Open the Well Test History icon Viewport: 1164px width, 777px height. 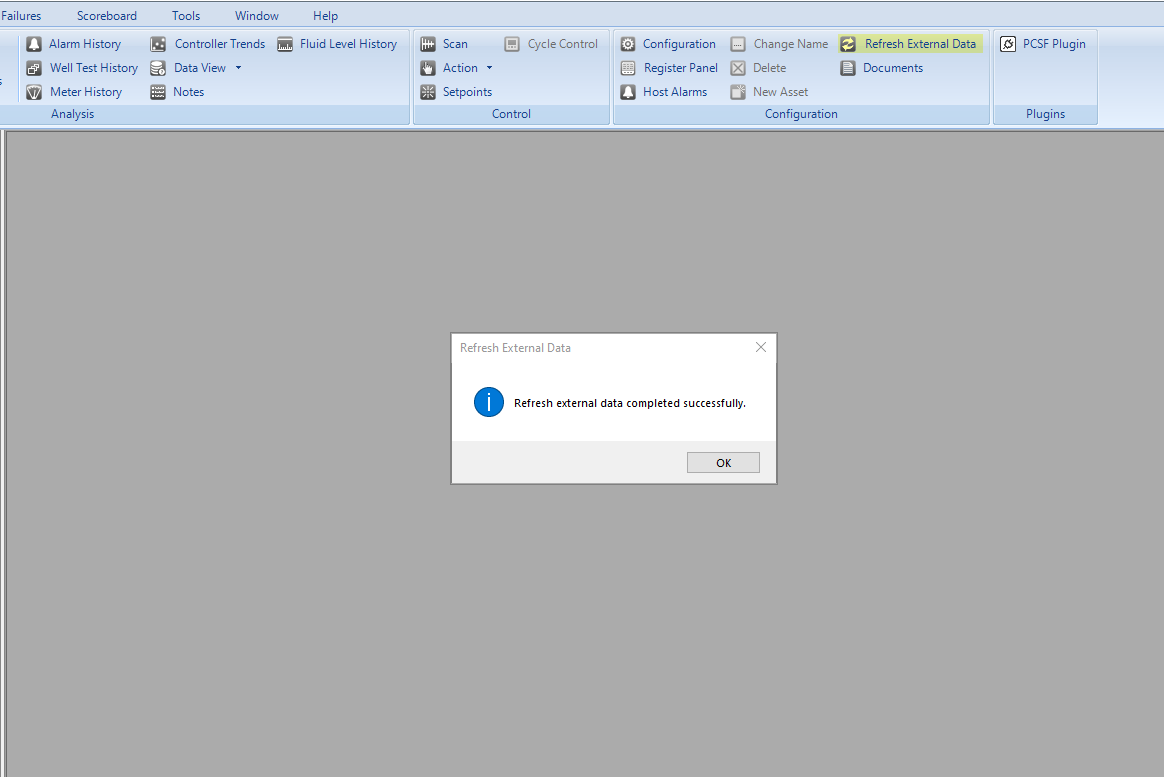coord(33,68)
